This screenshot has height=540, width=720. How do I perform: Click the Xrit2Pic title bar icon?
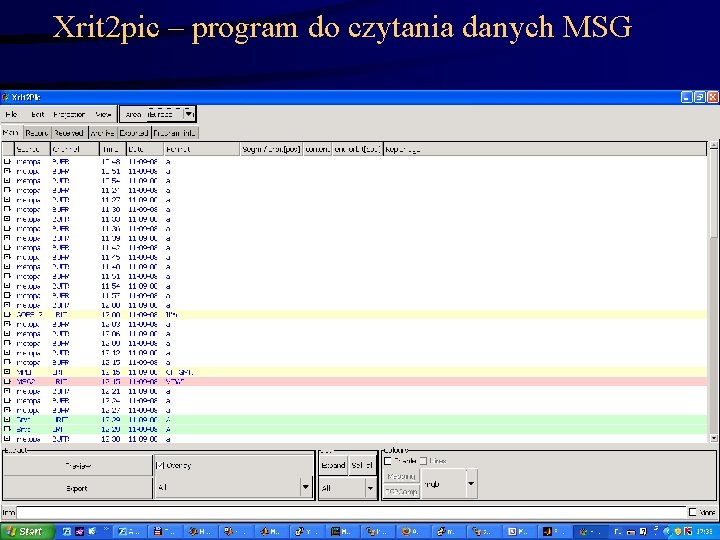coord(6,97)
